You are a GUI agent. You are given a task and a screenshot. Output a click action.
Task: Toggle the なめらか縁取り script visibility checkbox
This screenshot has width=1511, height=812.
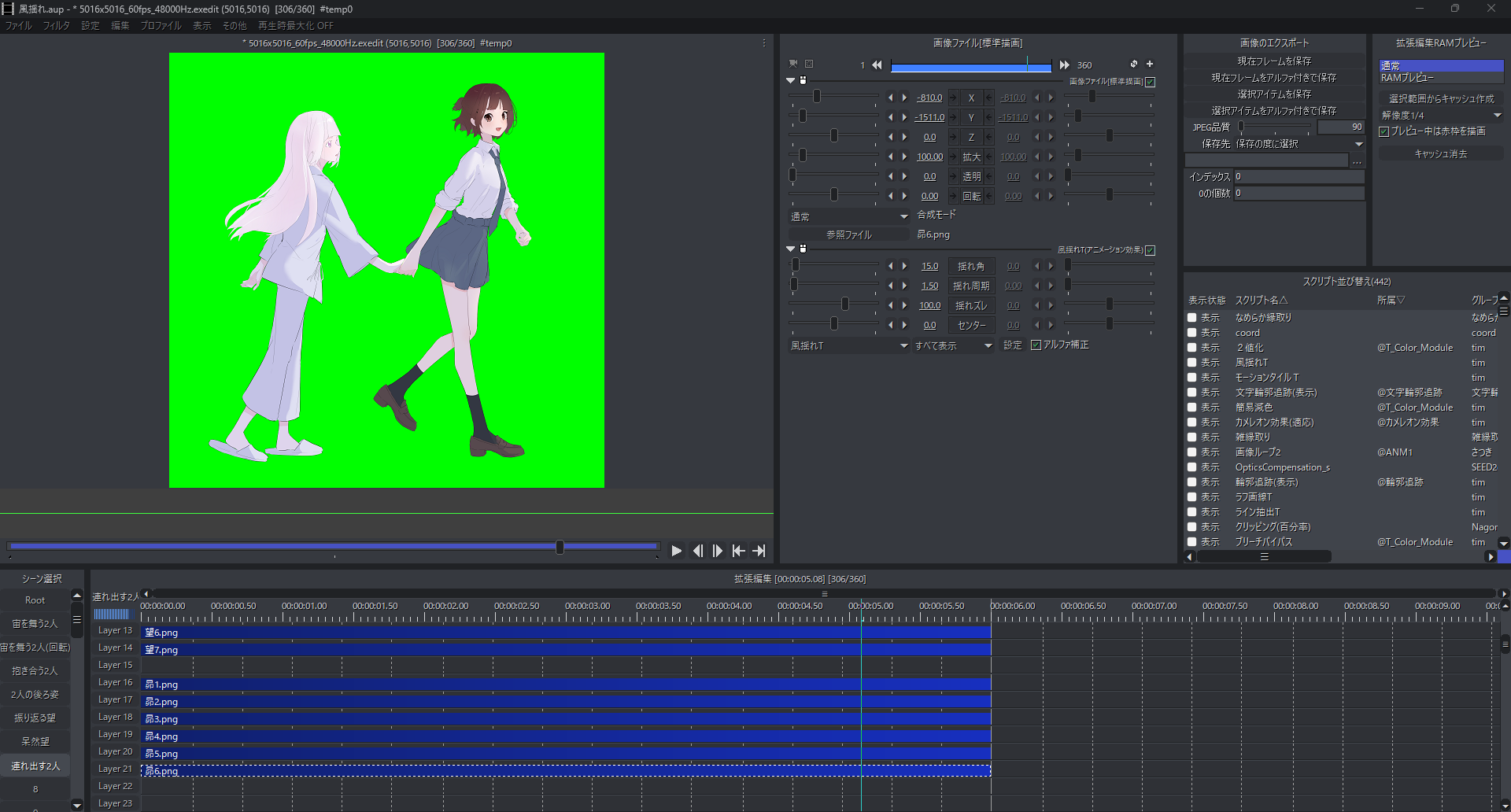[1192, 318]
